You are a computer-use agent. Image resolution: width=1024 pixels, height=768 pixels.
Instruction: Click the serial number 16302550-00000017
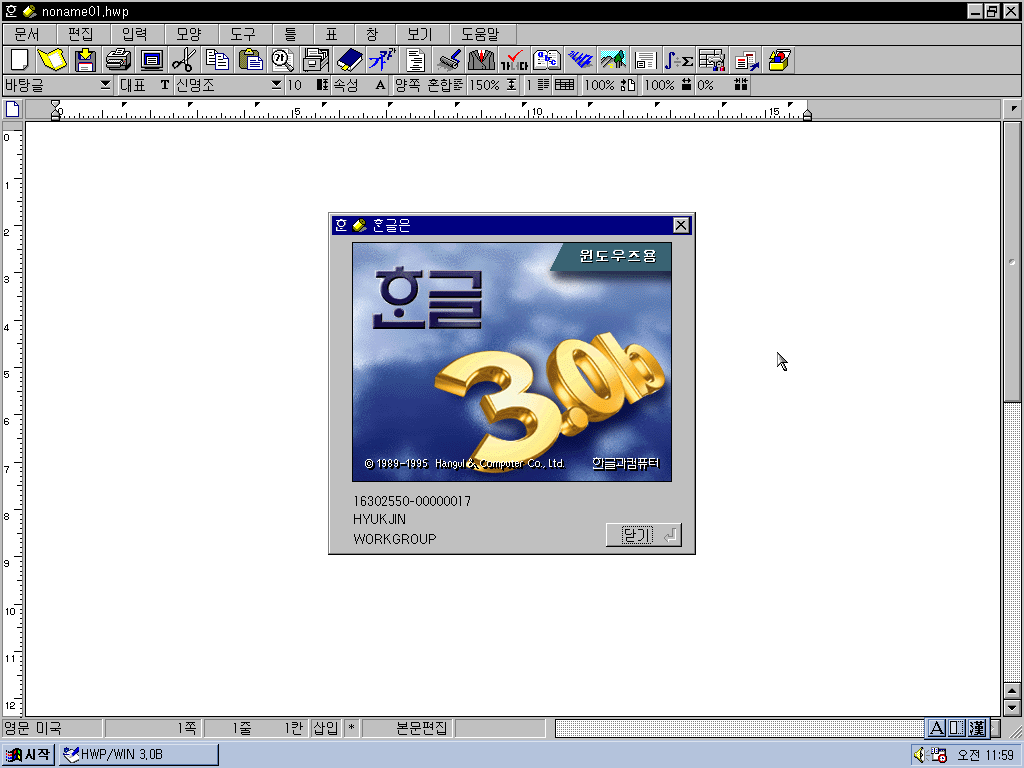coord(412,501)
